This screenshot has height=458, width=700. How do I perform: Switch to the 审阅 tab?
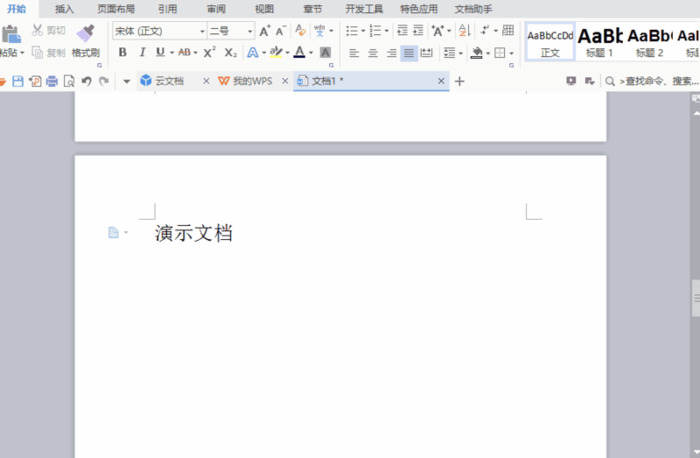(x=217, y=9)
